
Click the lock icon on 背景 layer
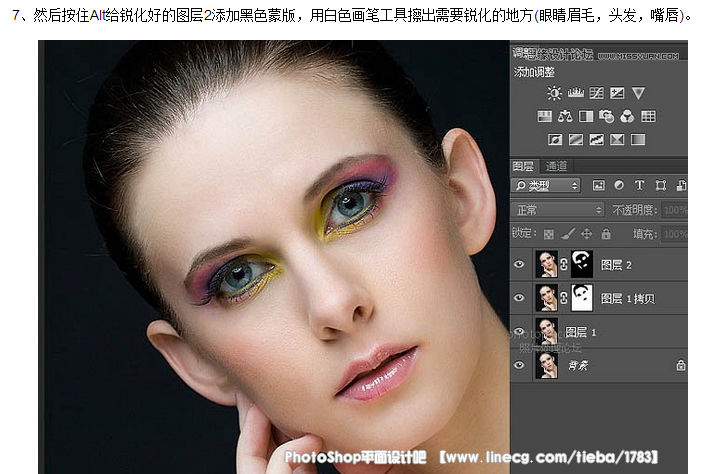coord(680,365)
